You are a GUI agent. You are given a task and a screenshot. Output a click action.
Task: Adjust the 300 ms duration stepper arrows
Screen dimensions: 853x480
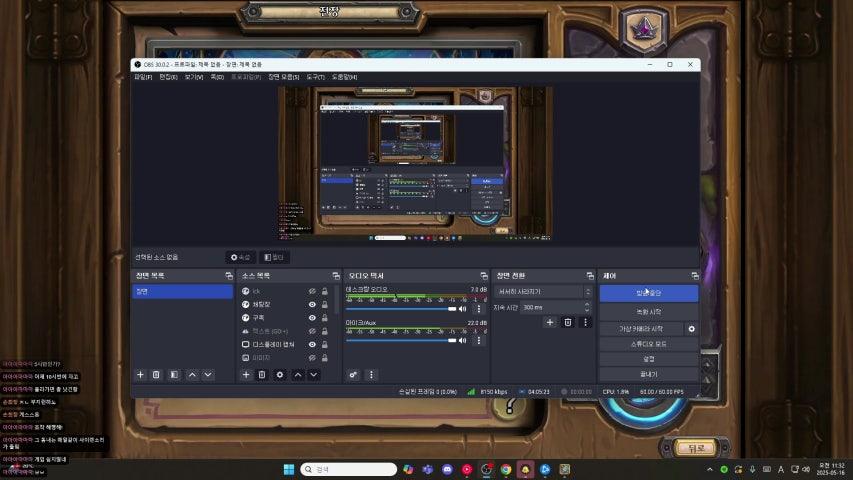pyautogui.click(x=587, y=307)
